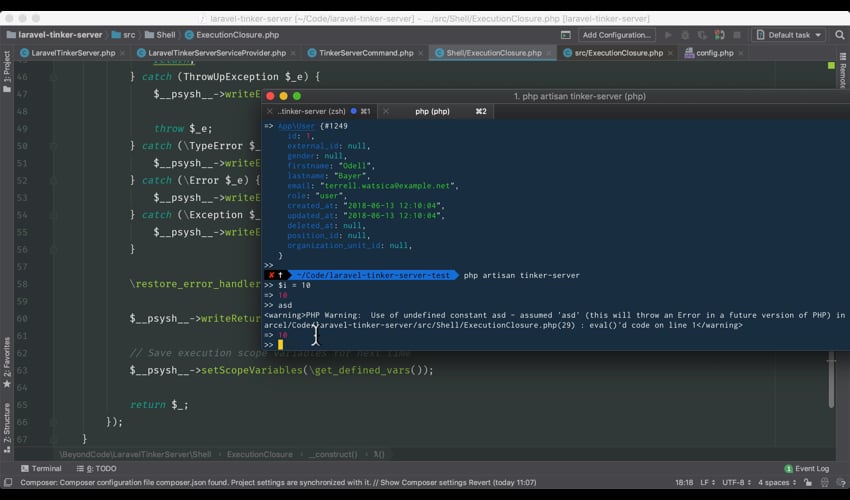
Task: Click __construct() in bottom breadcrumb
Action: click(333, 454)
